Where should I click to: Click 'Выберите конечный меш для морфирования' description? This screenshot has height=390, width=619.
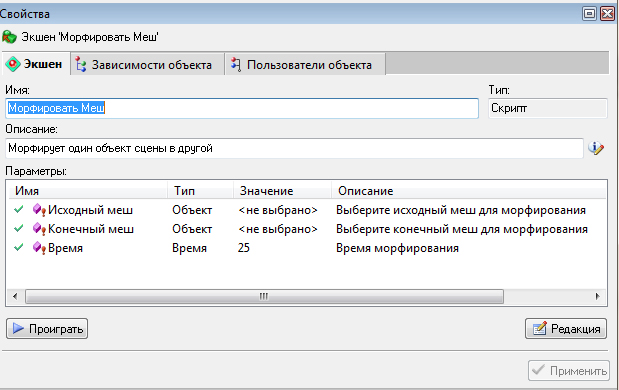point(462,229)
